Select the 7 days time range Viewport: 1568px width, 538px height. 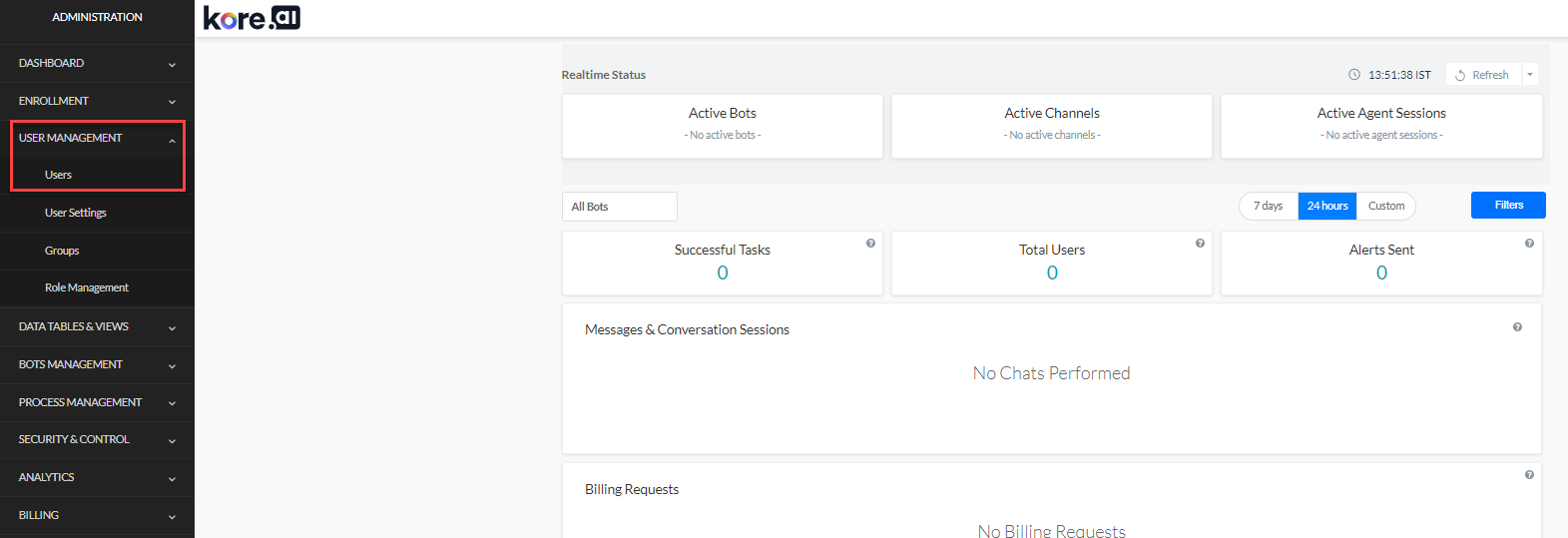click(x=1268, y=206)
